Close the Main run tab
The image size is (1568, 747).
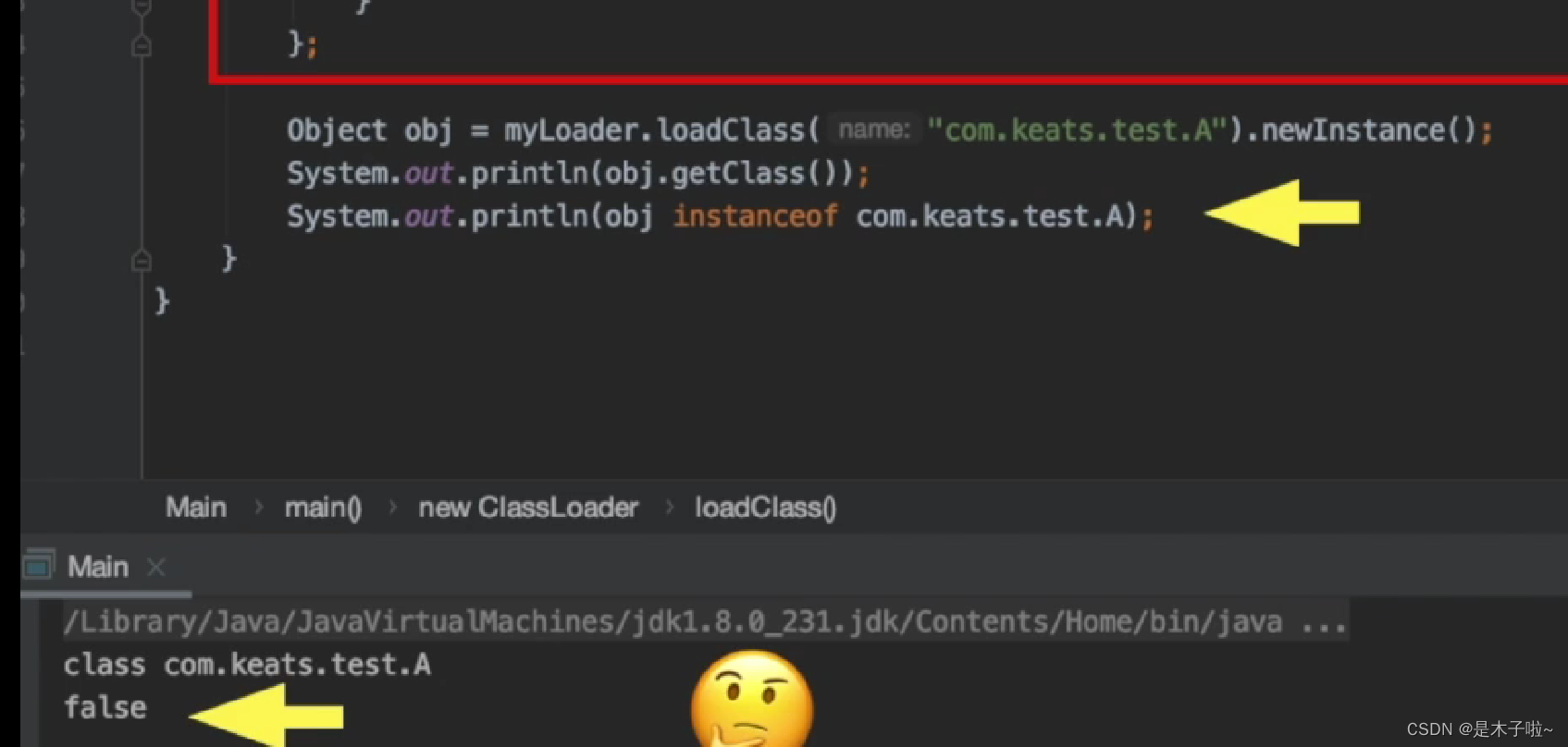pyautogui.click(x=155, y=568)
